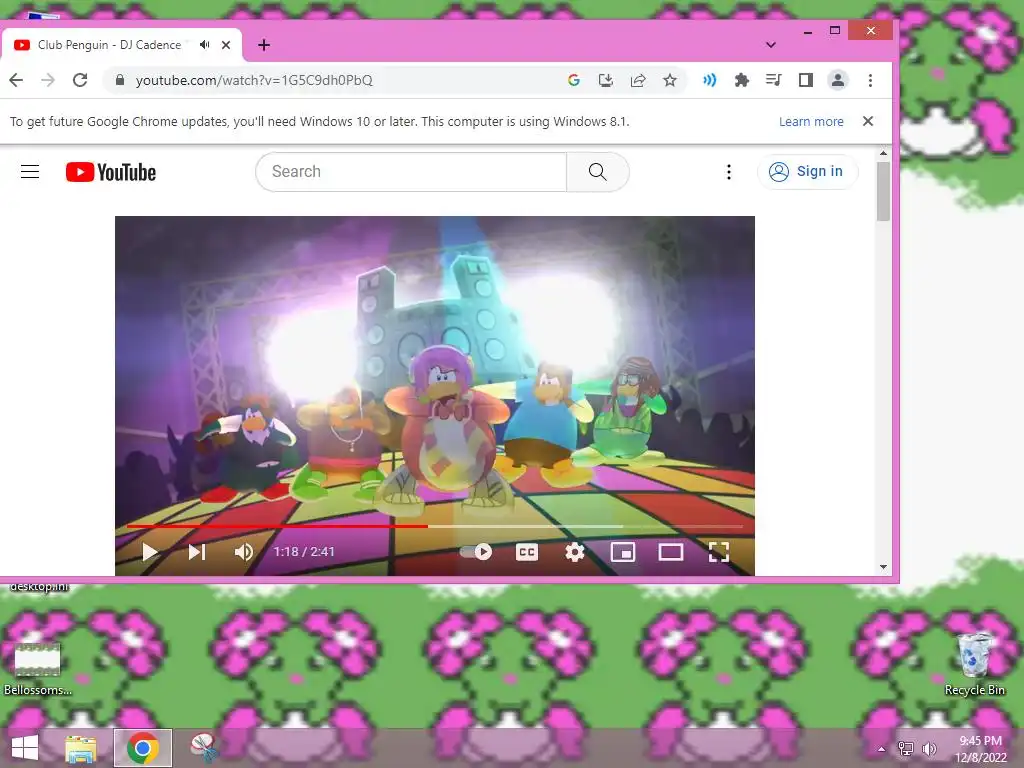Reload the YouTube page

80,80
